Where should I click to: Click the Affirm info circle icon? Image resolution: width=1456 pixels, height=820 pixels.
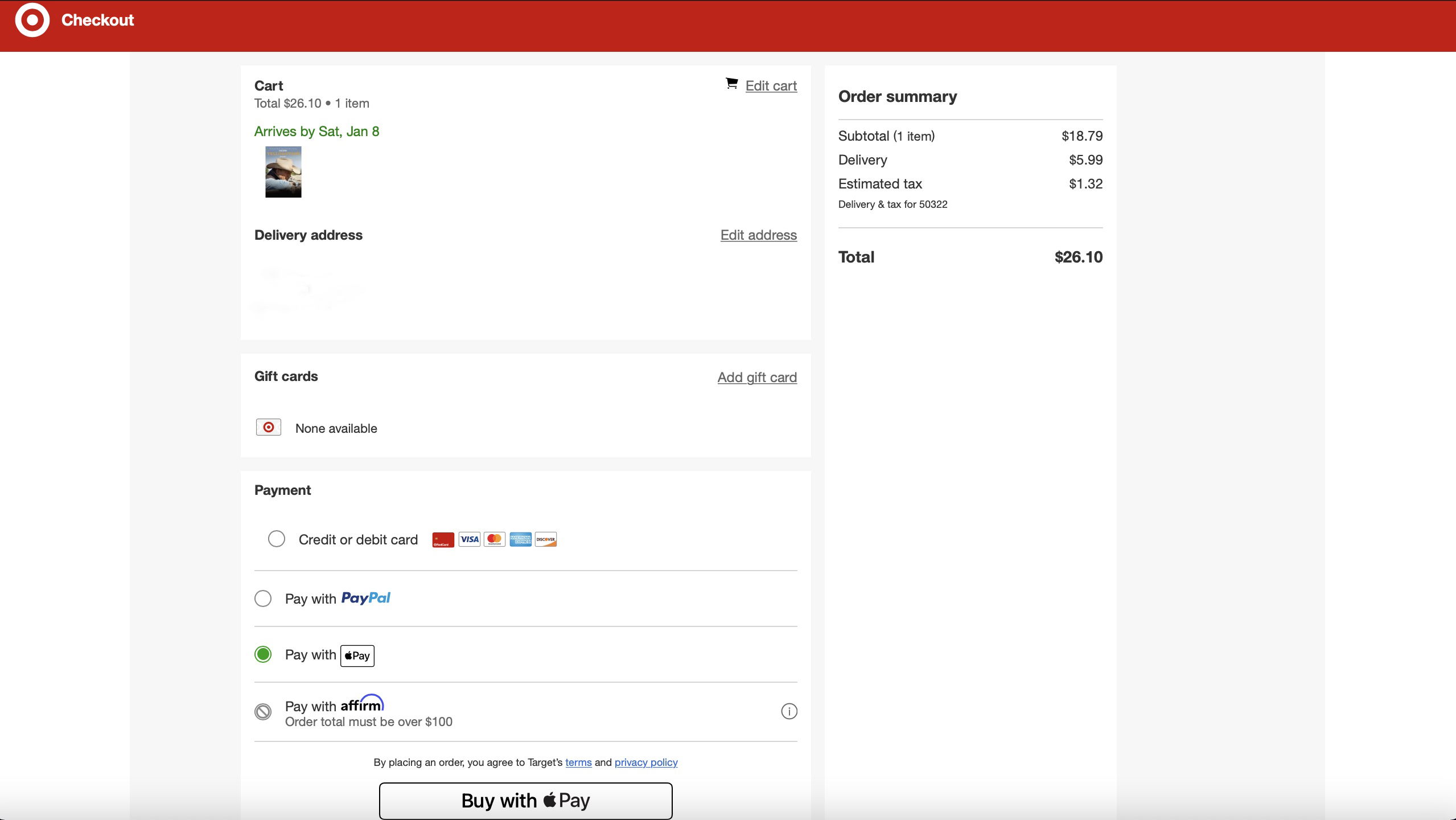click(x=789, y=711)
